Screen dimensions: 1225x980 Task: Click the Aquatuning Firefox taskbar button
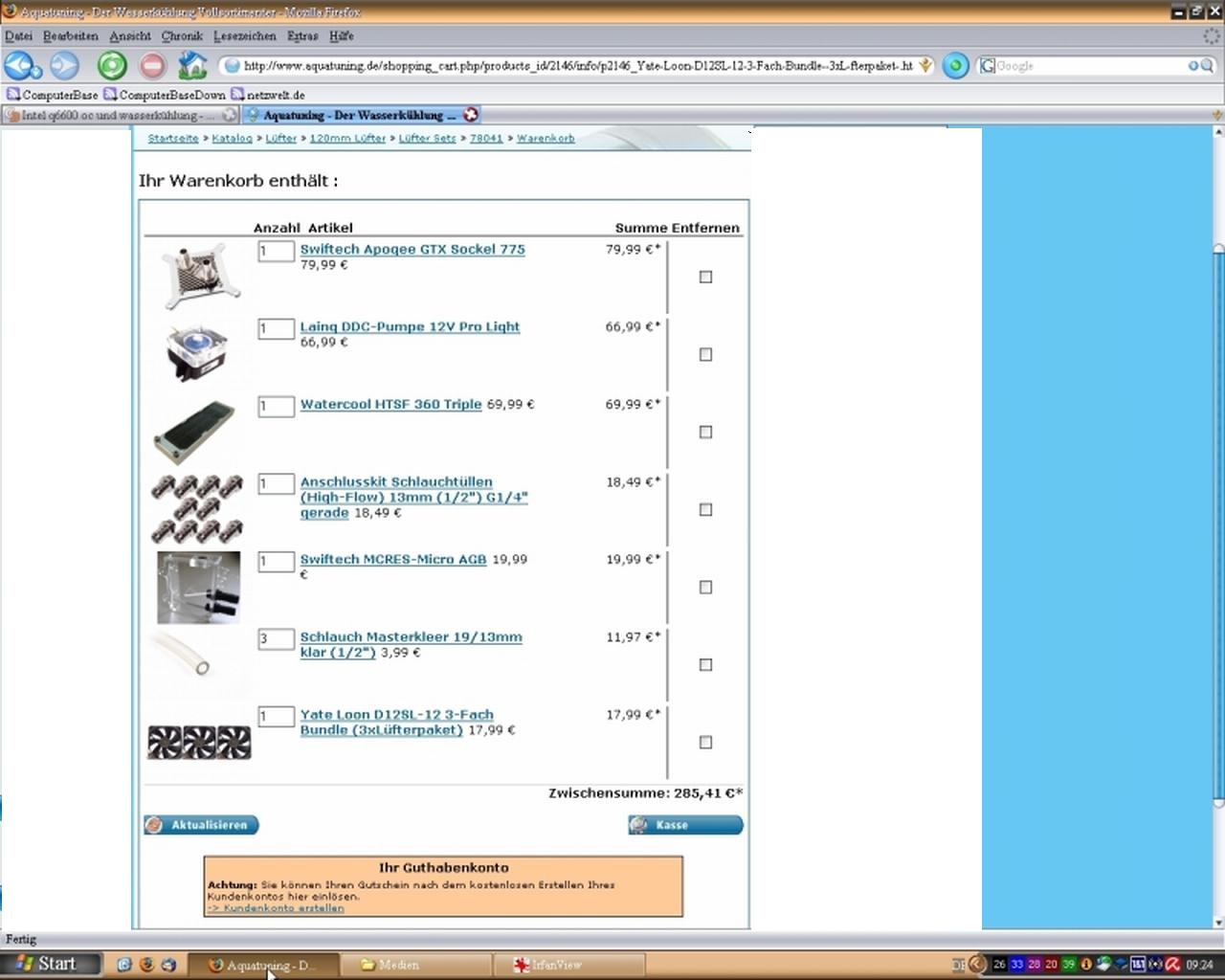tap(262, 965)
